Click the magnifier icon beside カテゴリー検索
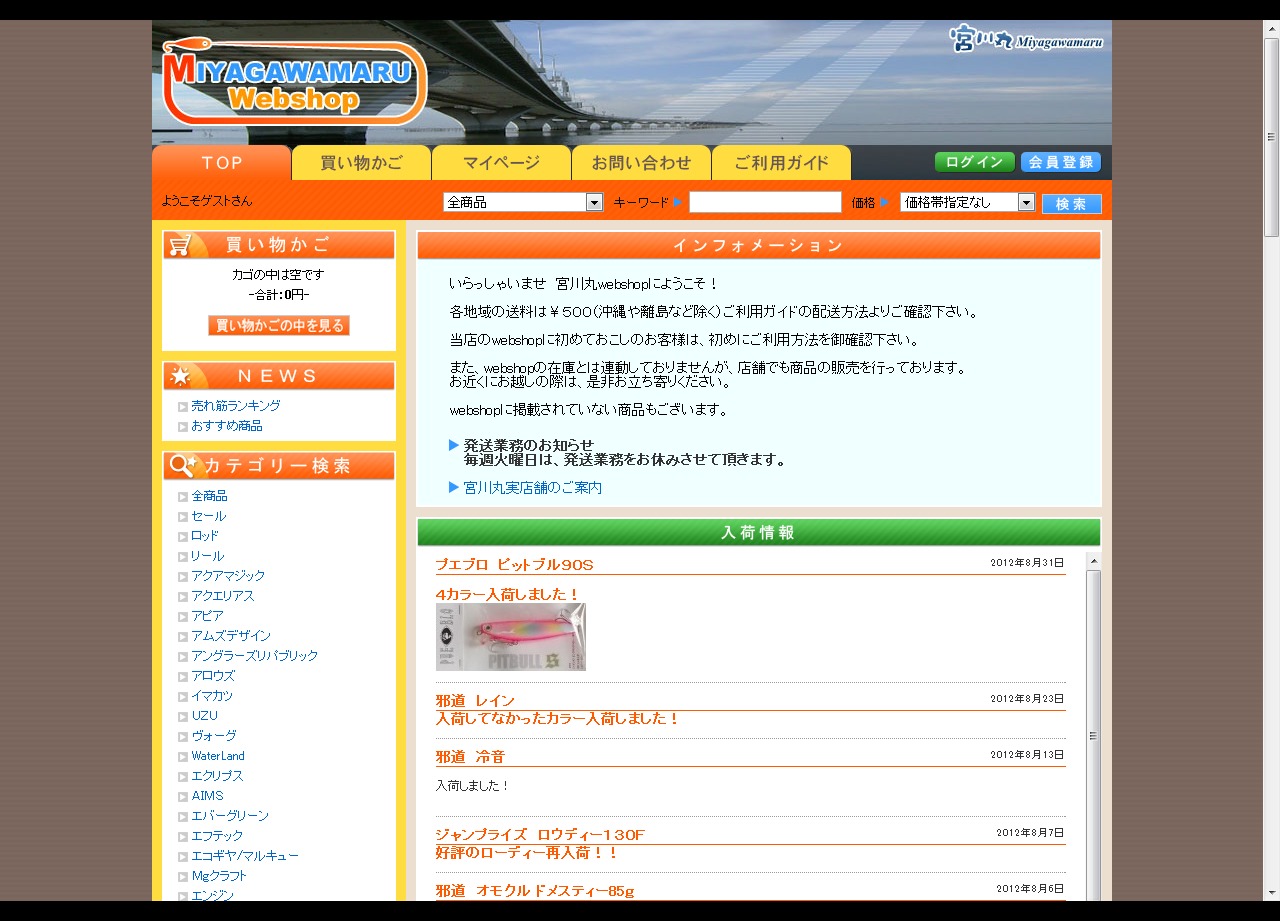Screen dimensions: 1280x921 [x=183, y=466]
